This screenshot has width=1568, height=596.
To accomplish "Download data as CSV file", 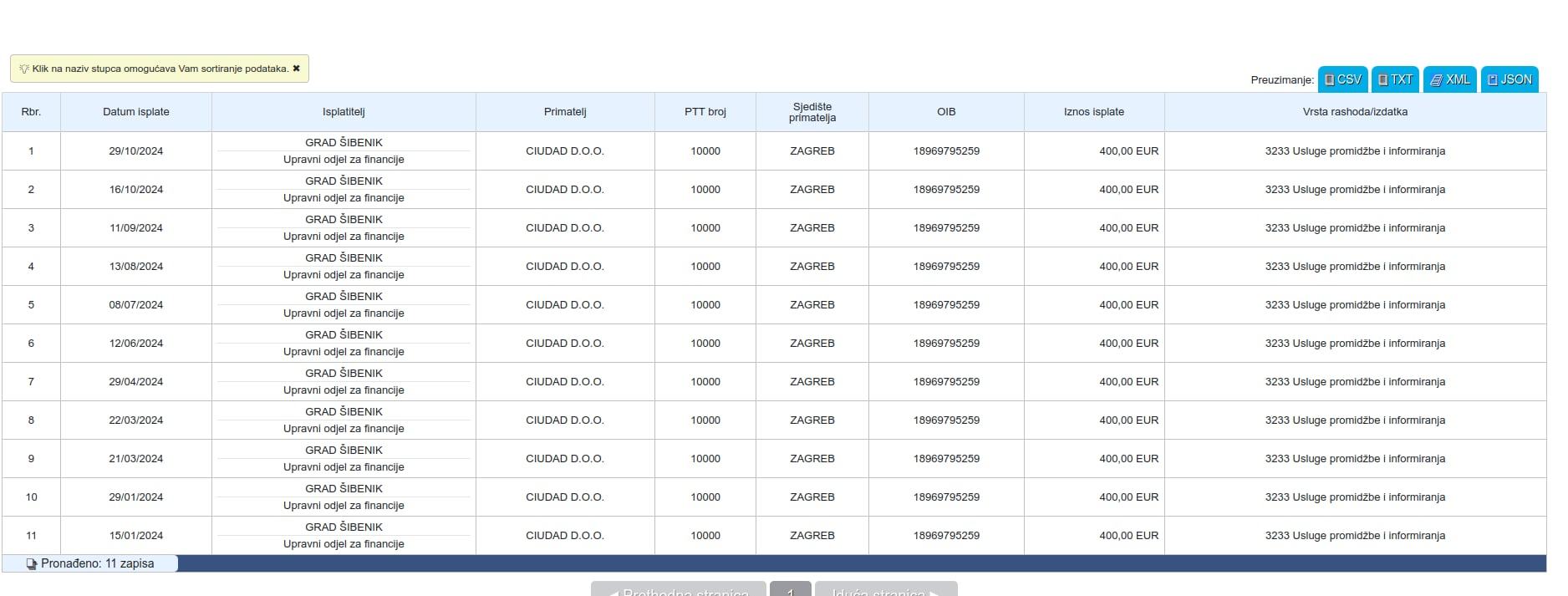I will [x=1342, y=79].
